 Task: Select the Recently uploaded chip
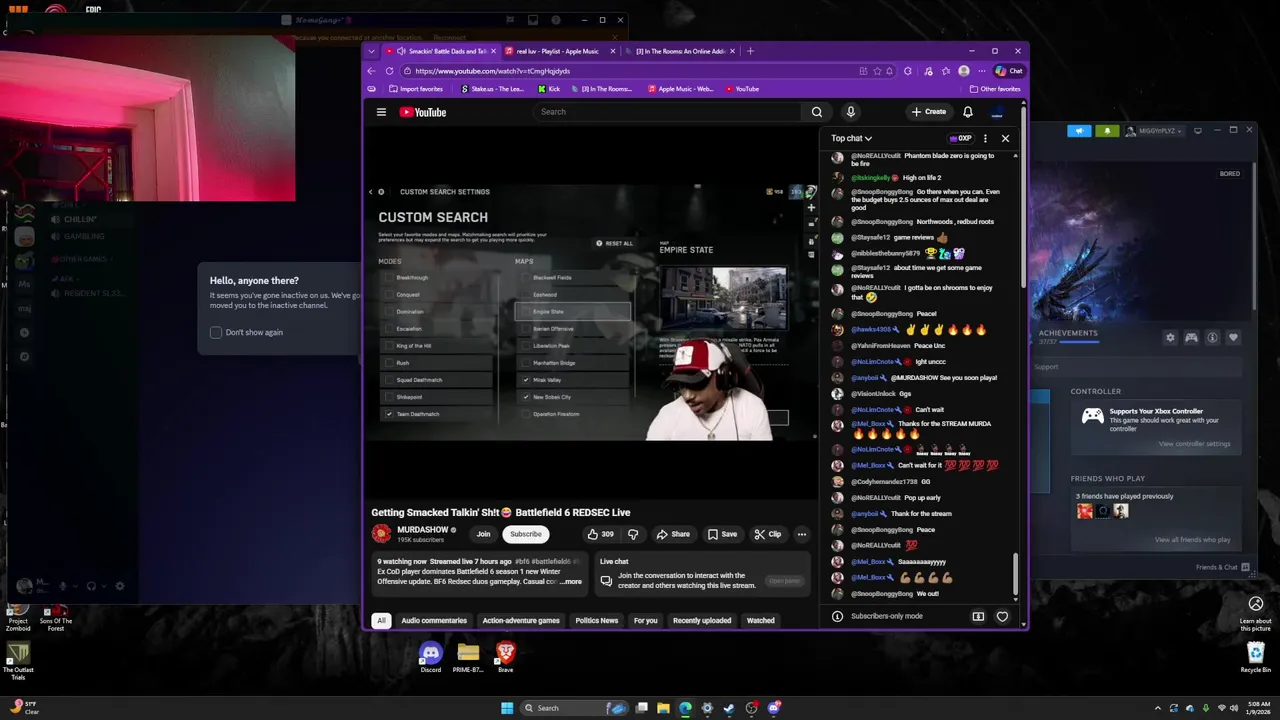pos(702,620)
